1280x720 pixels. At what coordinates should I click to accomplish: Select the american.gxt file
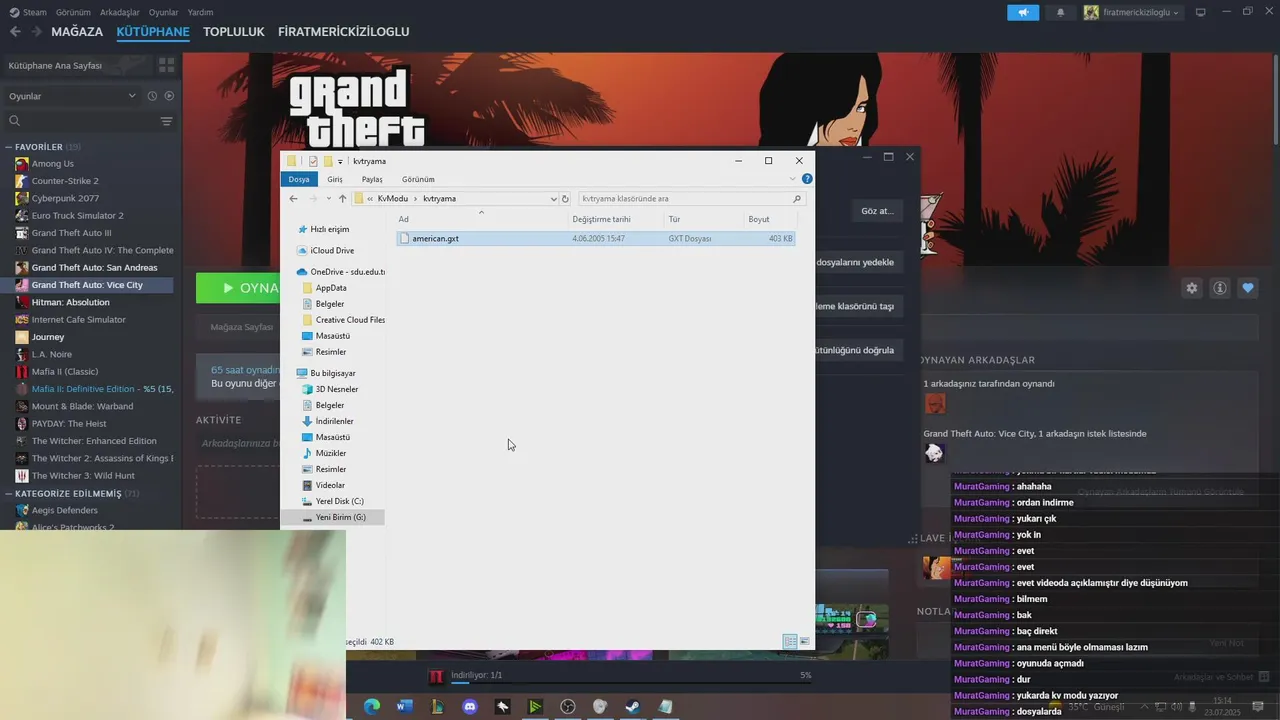595,239
